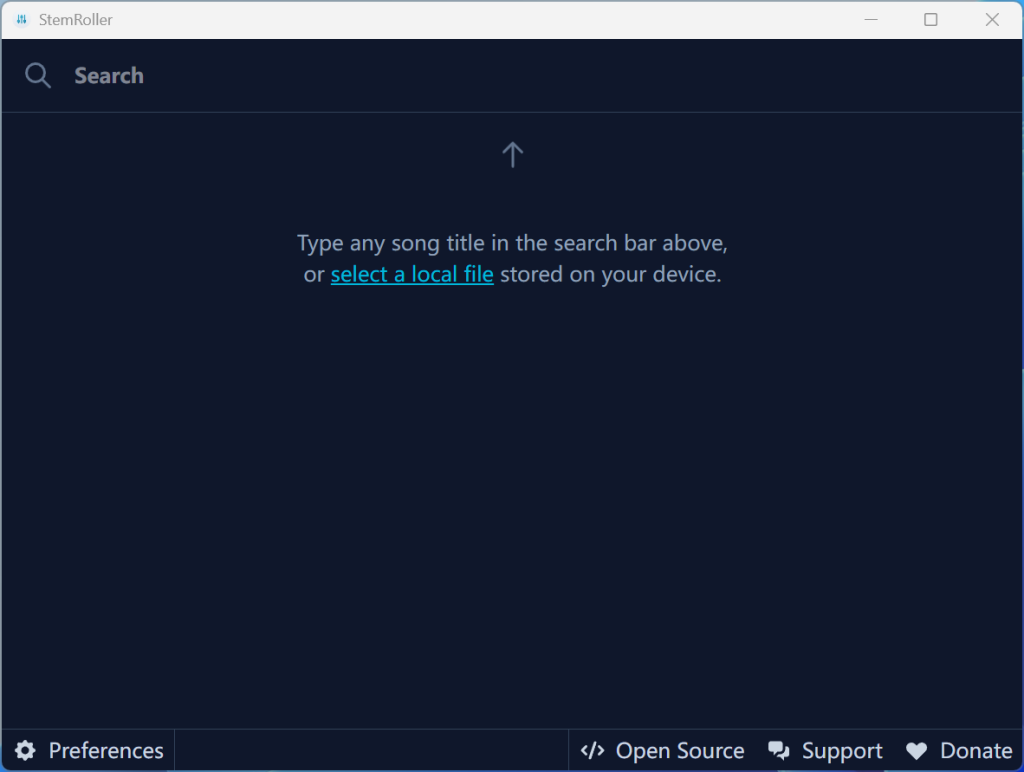Click the Preferences gear icon
Screen dimensions: 1024x772
coord(25,751)
